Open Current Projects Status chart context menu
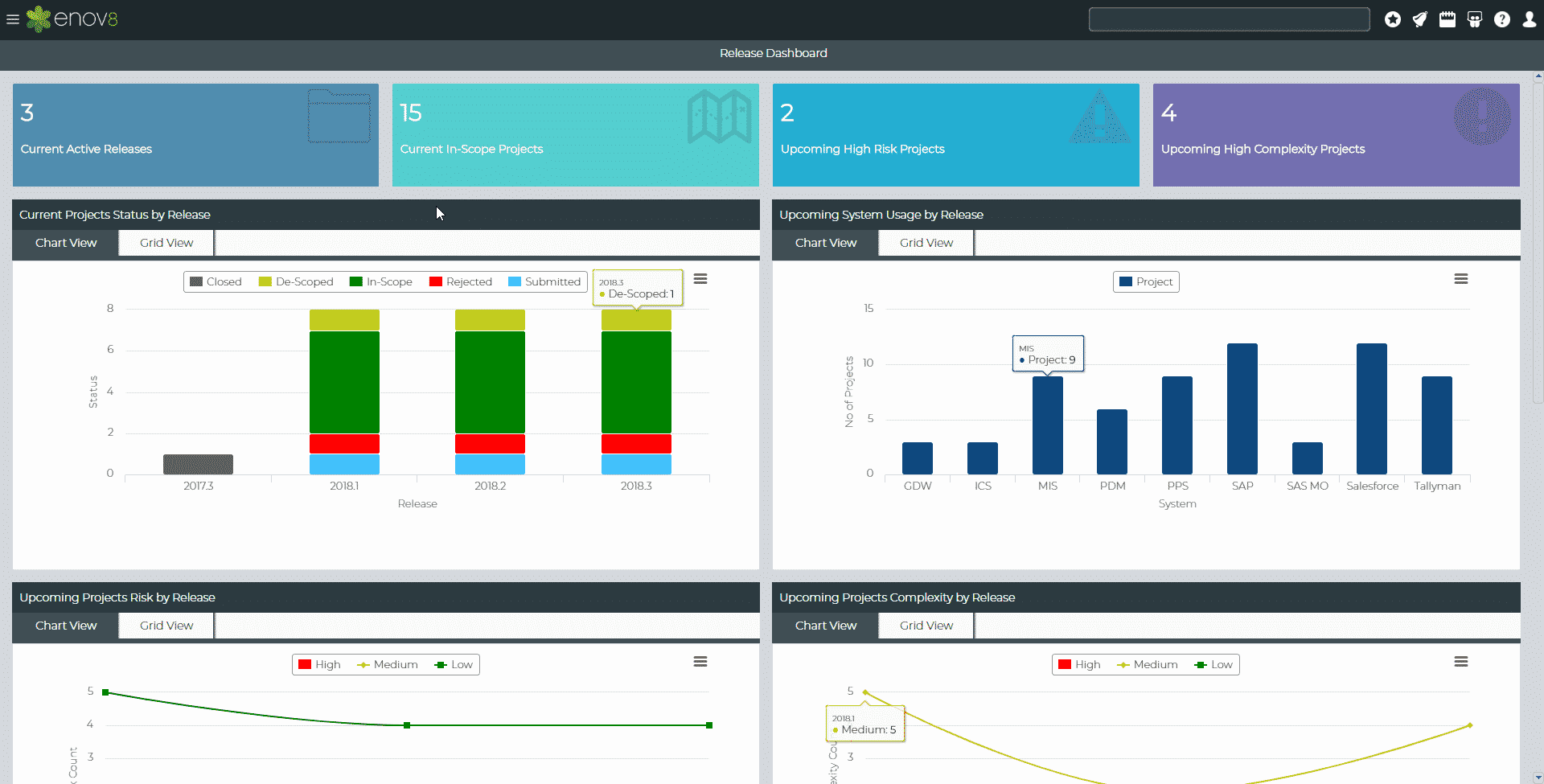Image resolution: width=1544 pixels, height=784 pixels. [x=700, y=279]
